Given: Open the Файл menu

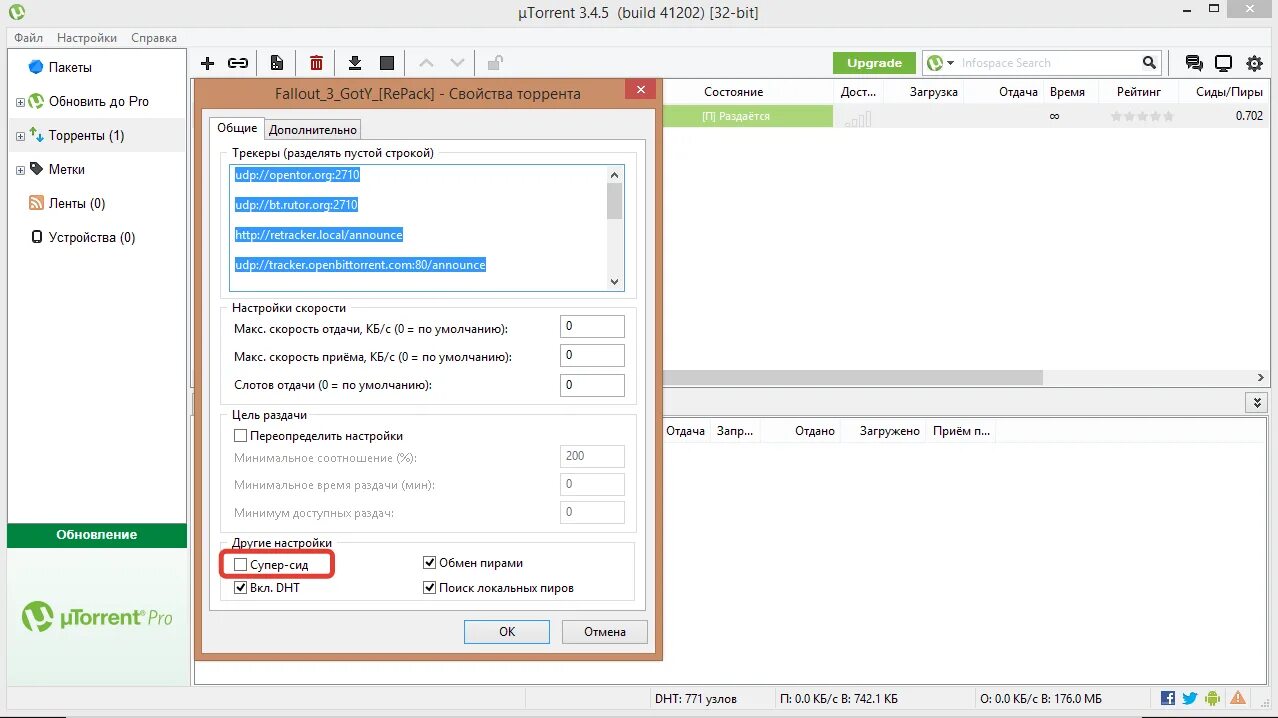Looking at the screenshot, I should pos(29,38).
